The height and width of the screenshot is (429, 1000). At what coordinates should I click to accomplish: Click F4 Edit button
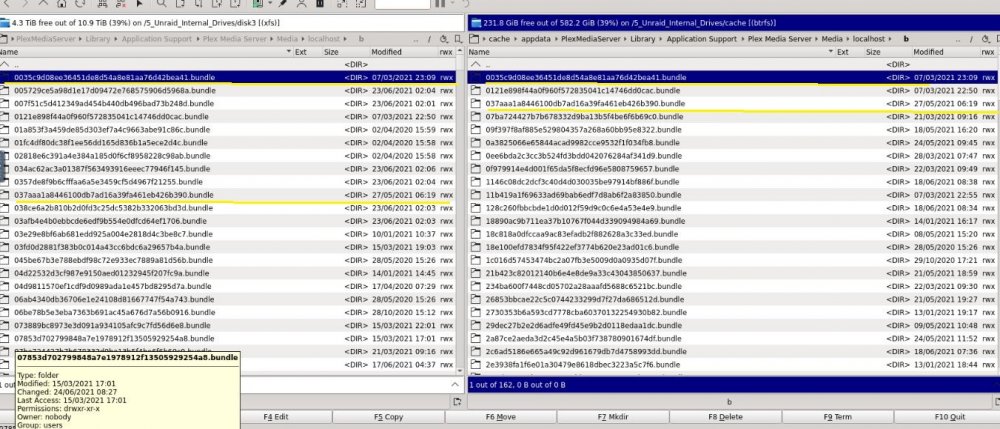(276, 417)
